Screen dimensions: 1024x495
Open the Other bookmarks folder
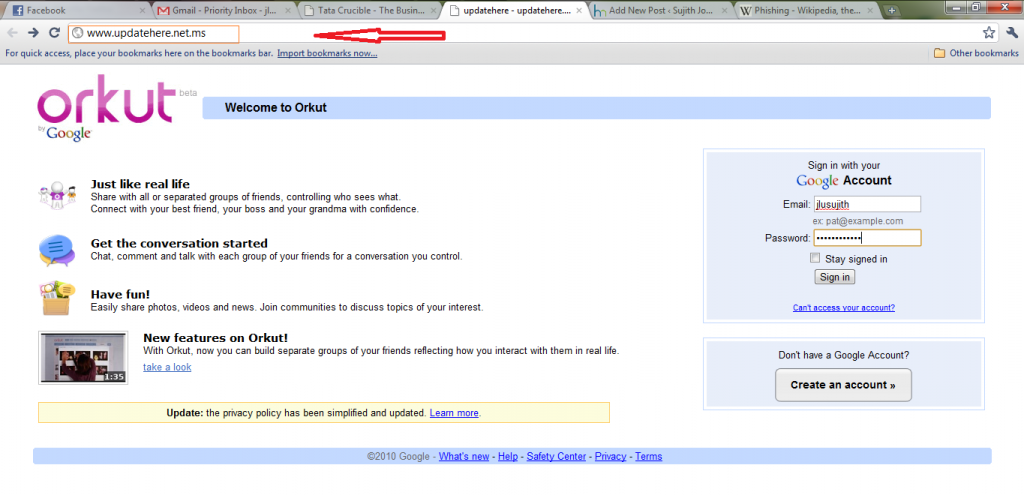(x=976, y=54)
